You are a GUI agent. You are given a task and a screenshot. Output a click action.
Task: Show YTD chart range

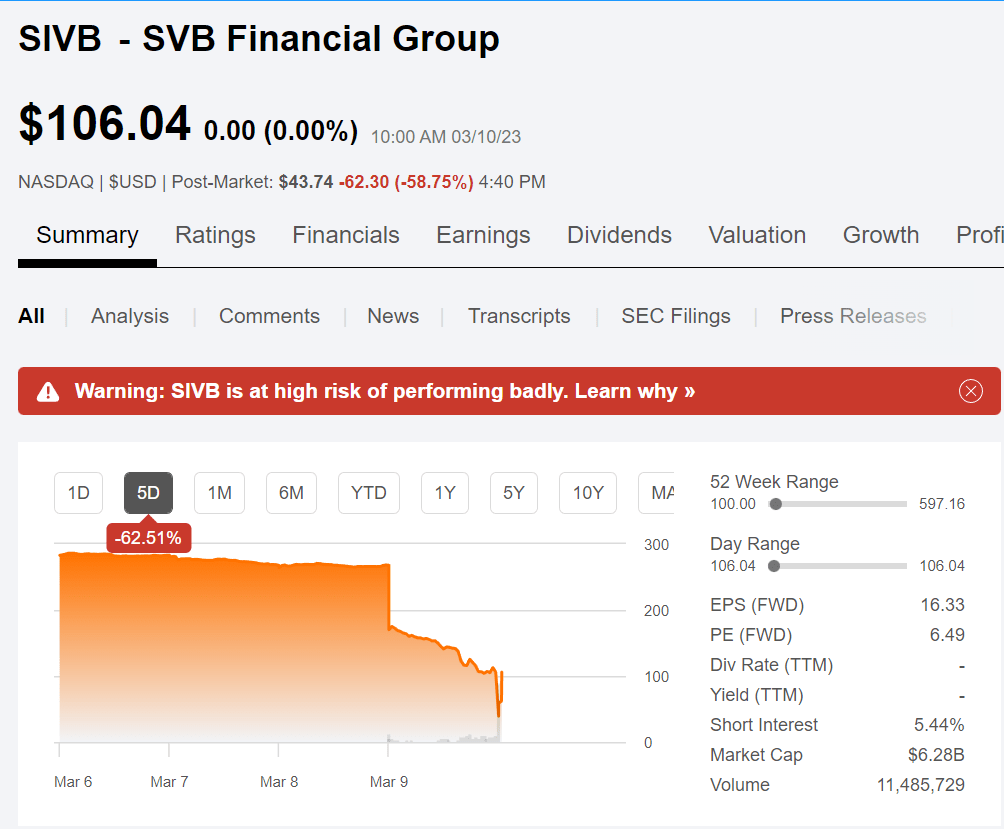[x=369, y=493]
